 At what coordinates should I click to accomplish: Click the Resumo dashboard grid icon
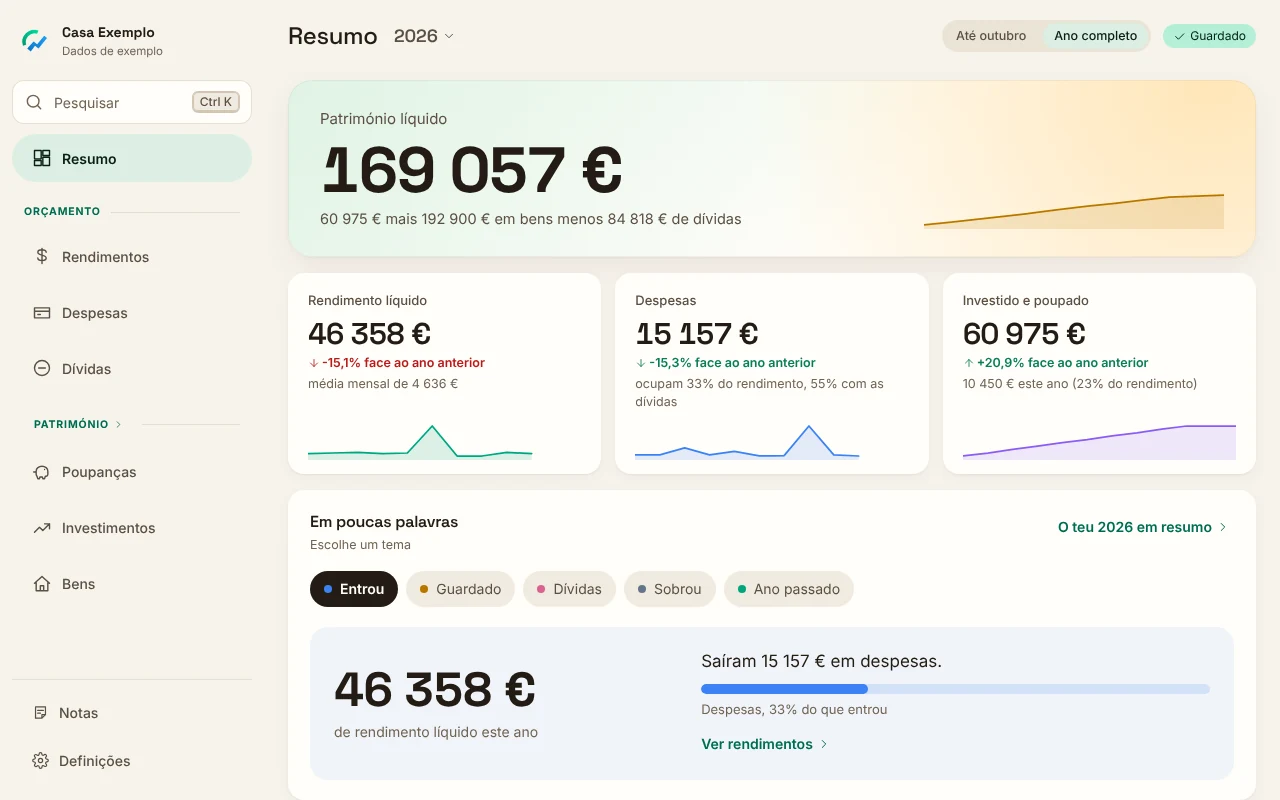coord(42,158)
